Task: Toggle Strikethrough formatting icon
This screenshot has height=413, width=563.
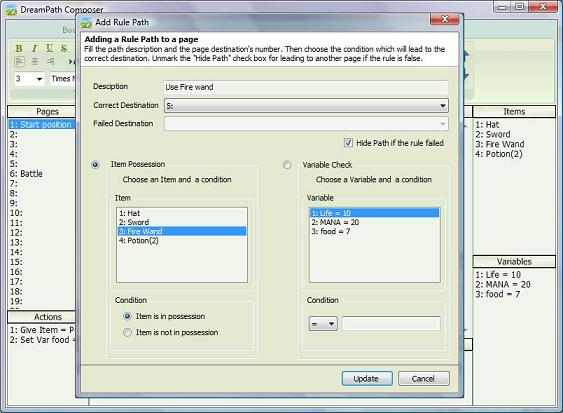Action: pyautogui.click(x=64, y=48)
